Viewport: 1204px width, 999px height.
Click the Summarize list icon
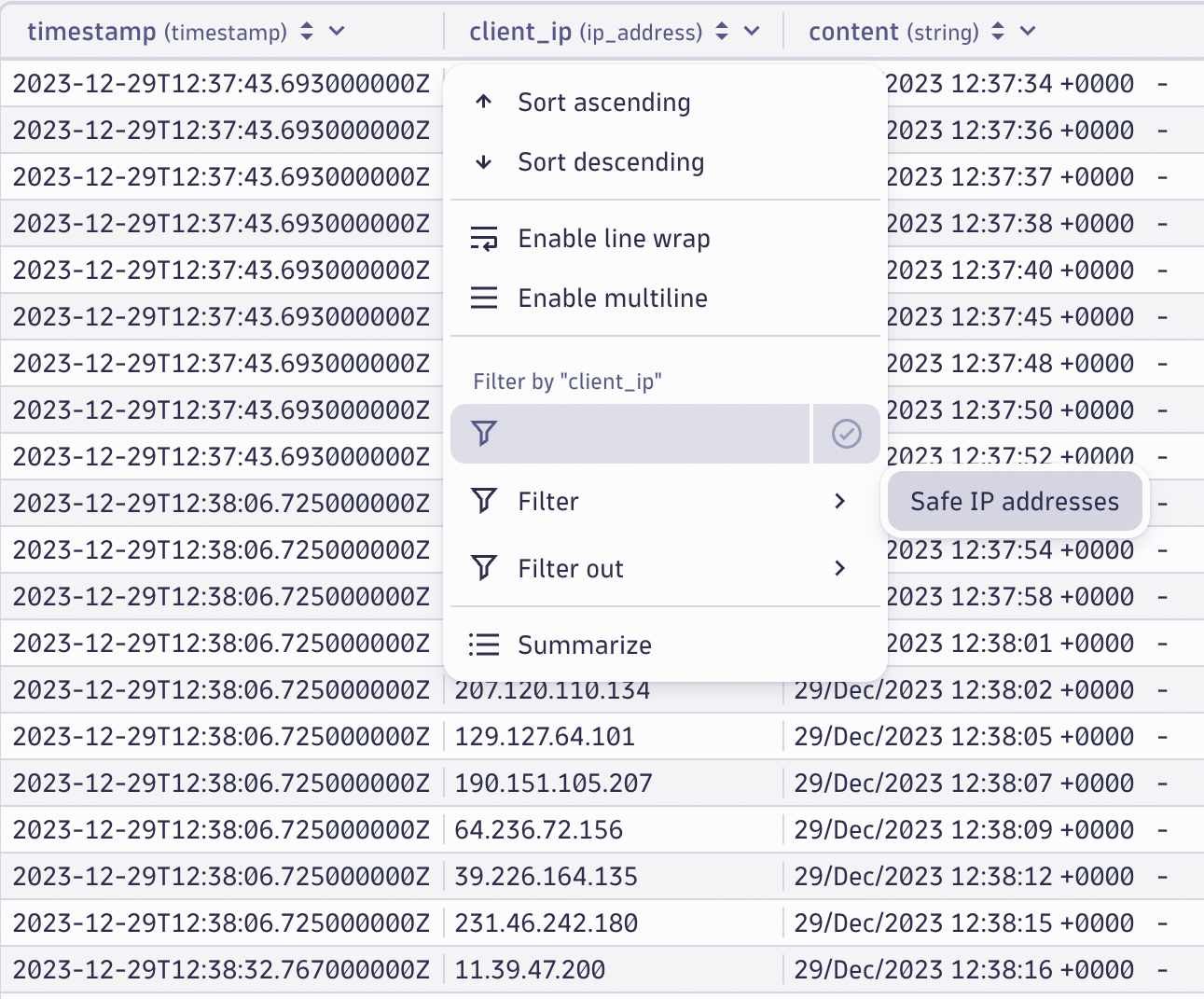(484, 644)
